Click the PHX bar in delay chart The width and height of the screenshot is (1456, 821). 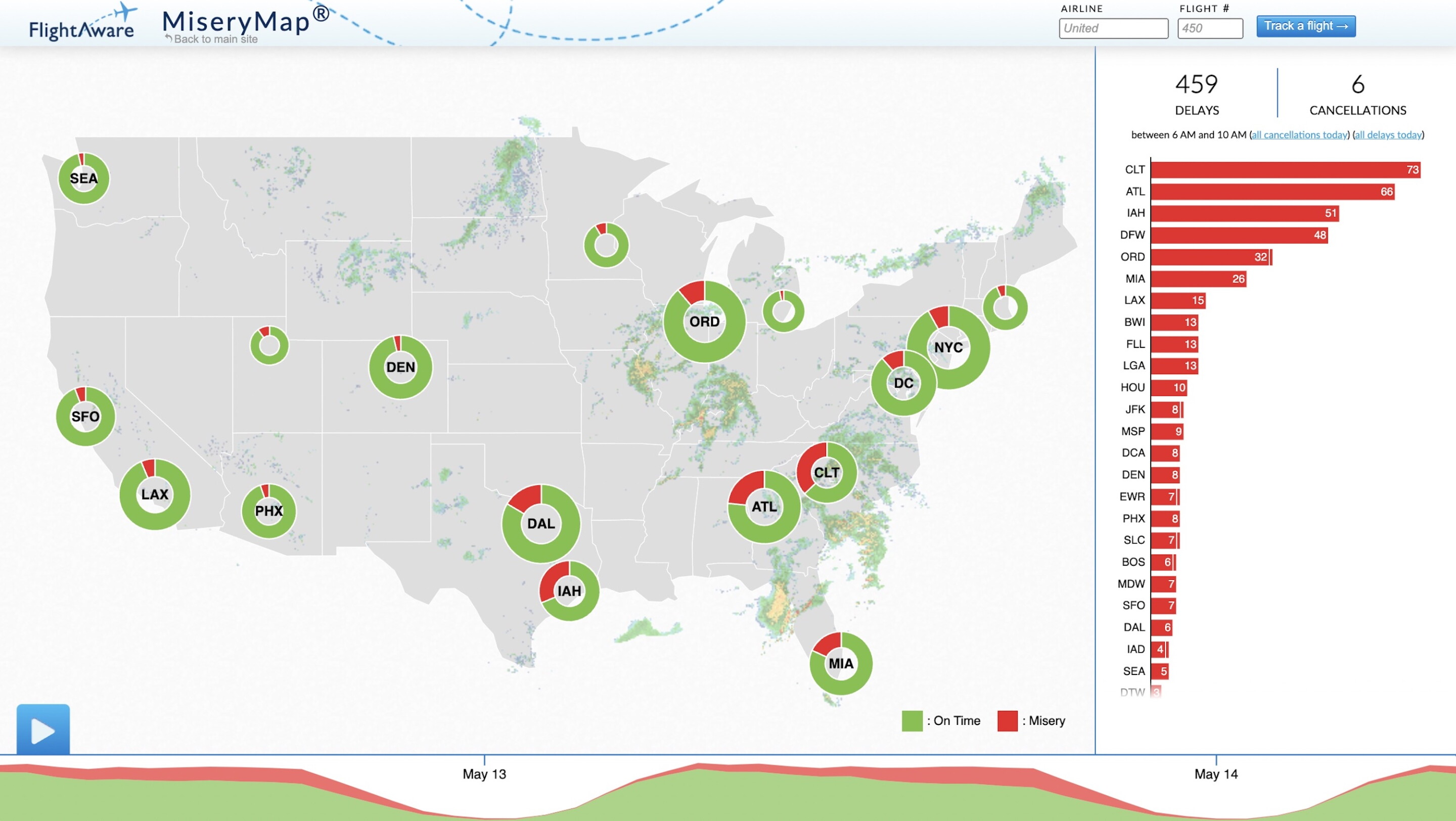click(x=1165, y=518)
